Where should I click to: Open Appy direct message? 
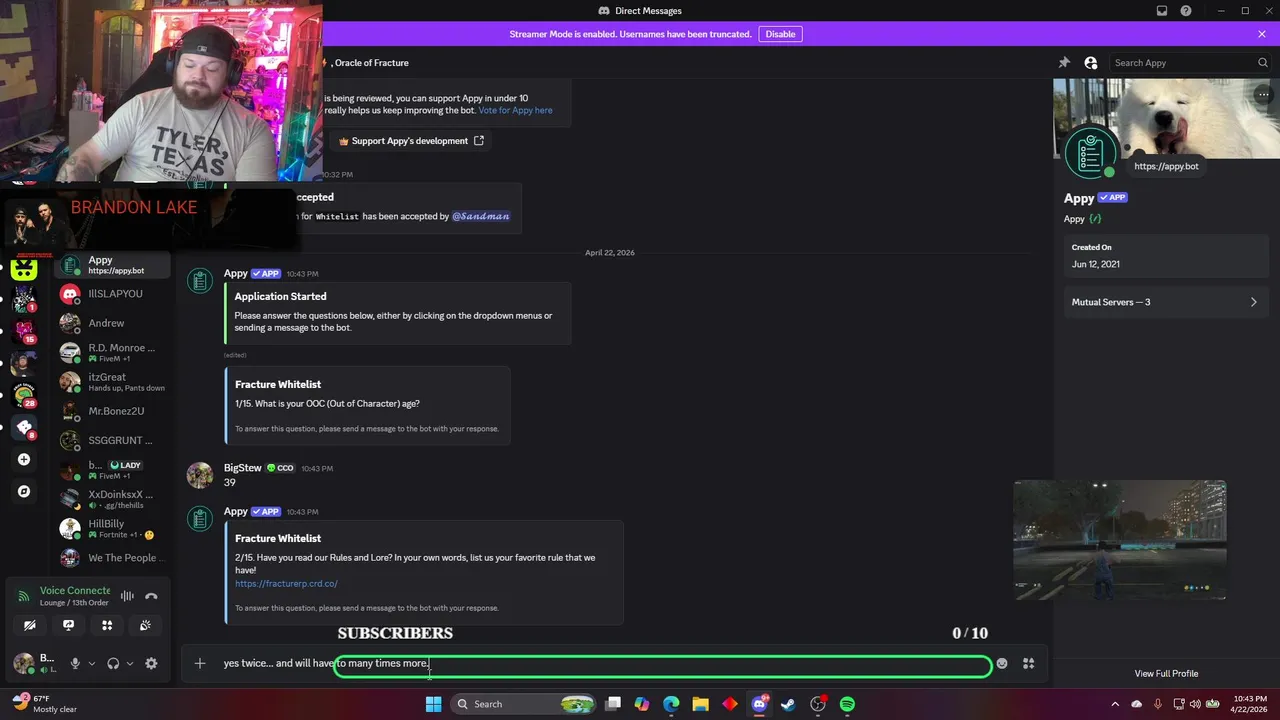tap(112, 265)
